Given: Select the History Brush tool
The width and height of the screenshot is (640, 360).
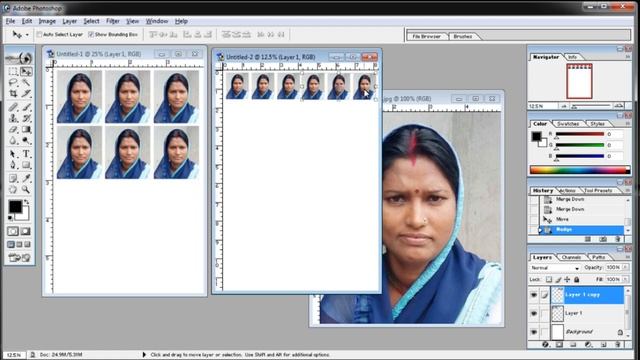Looking at the screenshot, I should (x=27, y=118).
